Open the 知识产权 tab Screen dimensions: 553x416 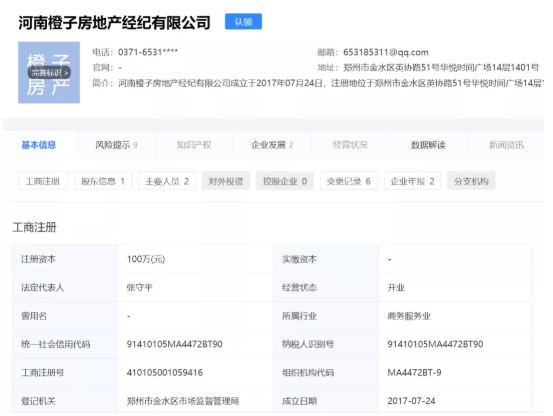[194, 145]
